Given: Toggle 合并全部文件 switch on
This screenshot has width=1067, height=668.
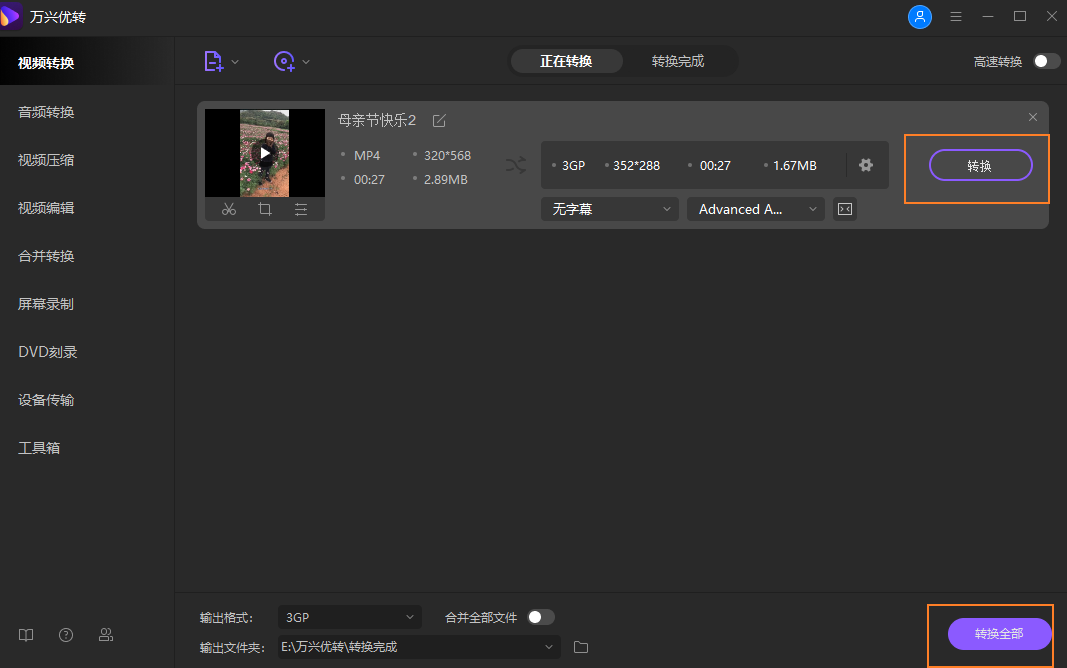Looking at the screenshot, I should (x=540, y=617).
